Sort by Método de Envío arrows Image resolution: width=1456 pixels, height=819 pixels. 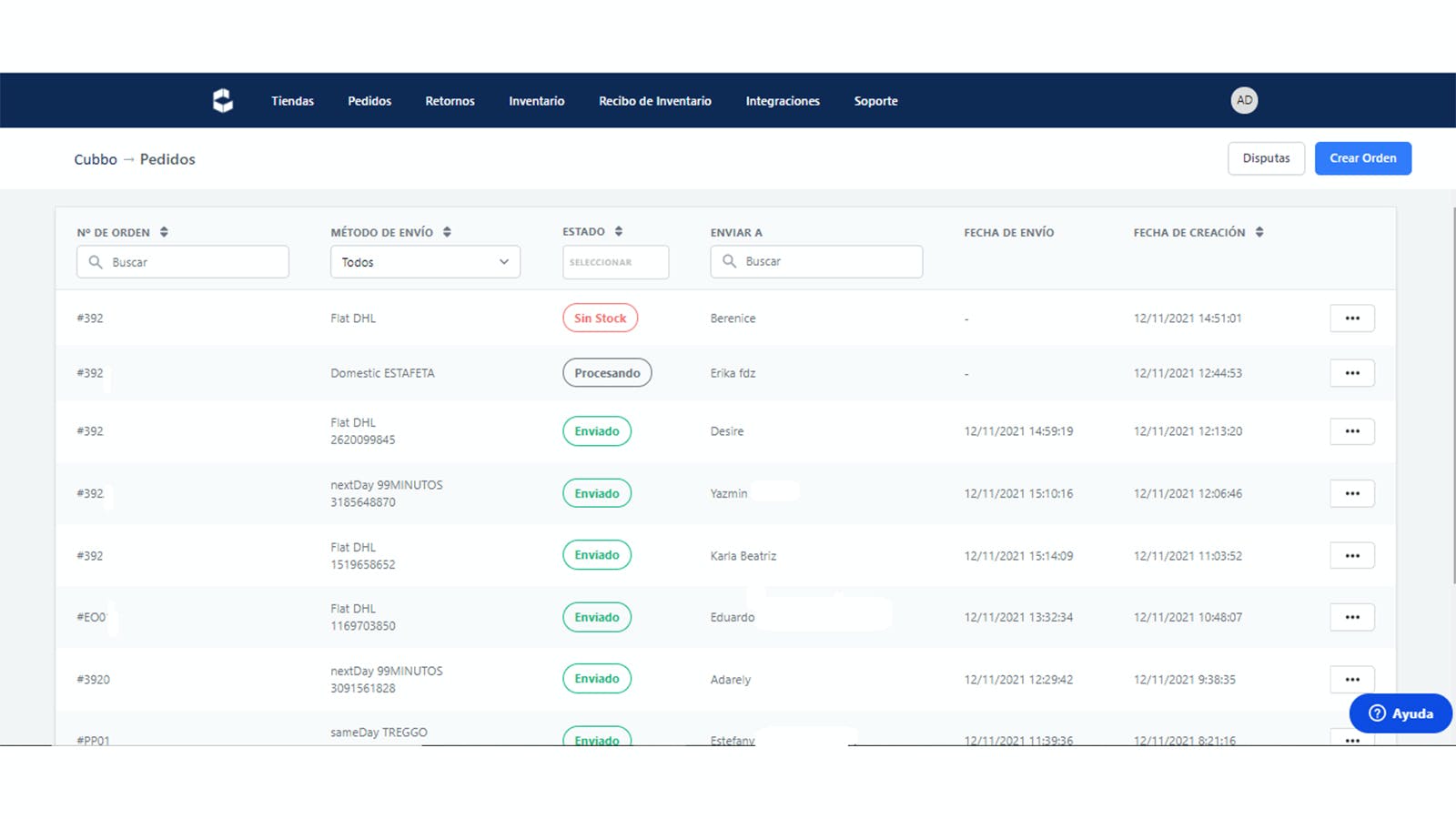[447, 232]
